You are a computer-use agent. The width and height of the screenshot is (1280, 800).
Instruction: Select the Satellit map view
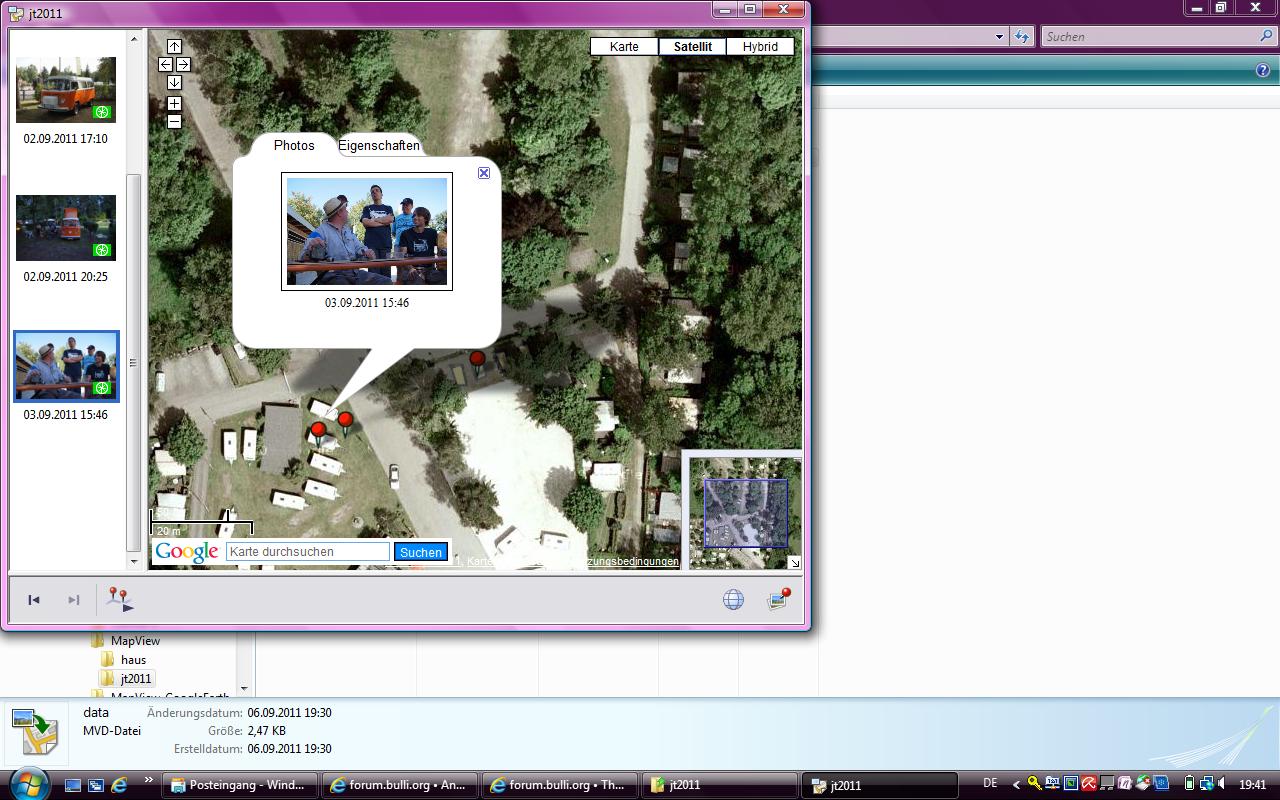coord(692,47)
